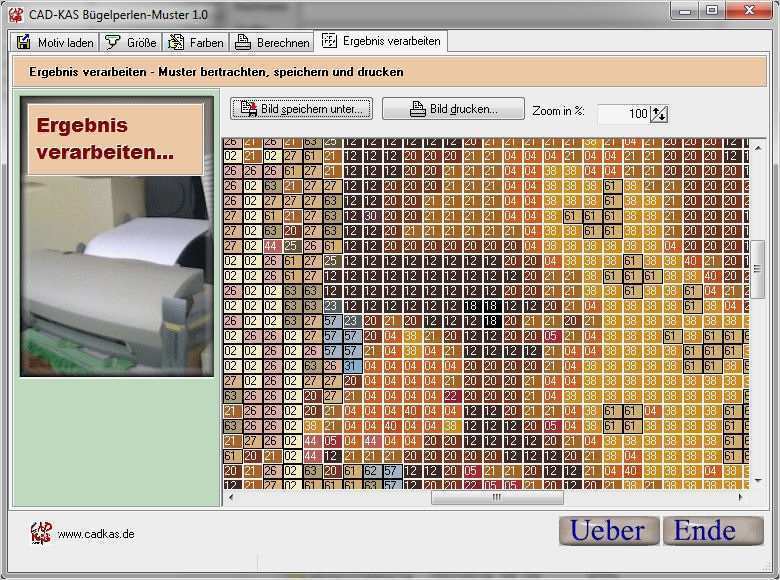Click the bead cell numbered 22 in pattern middle

[451, 396]
